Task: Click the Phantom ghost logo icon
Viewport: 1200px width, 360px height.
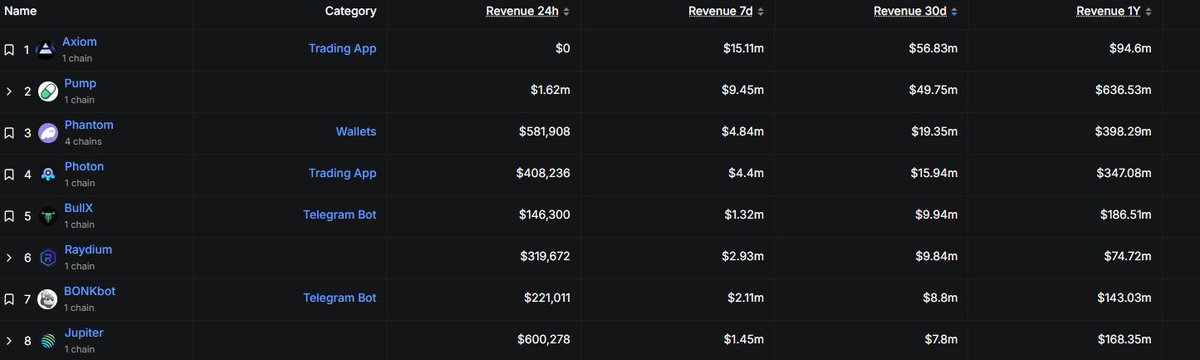Action: tap(47, 133)
